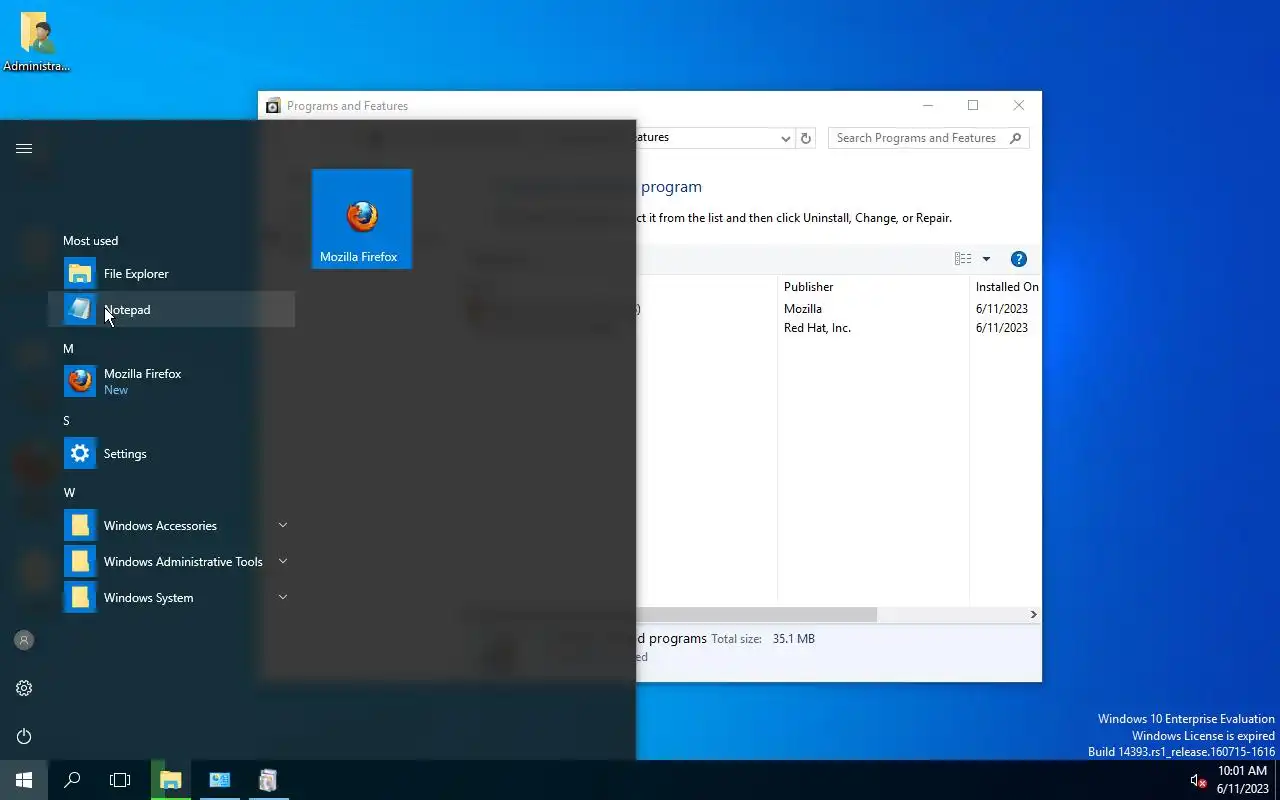Launch File Explorer from Most used list

pyautogui.click(x=171, y=274)
